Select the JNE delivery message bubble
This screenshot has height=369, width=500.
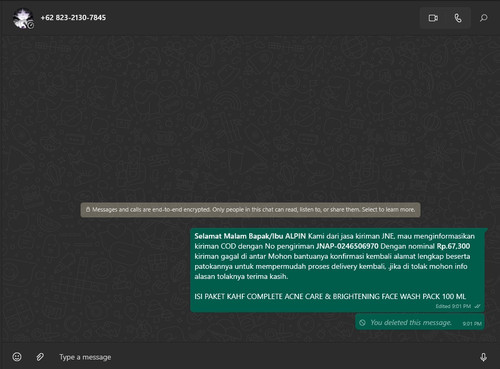click(337, 270)
